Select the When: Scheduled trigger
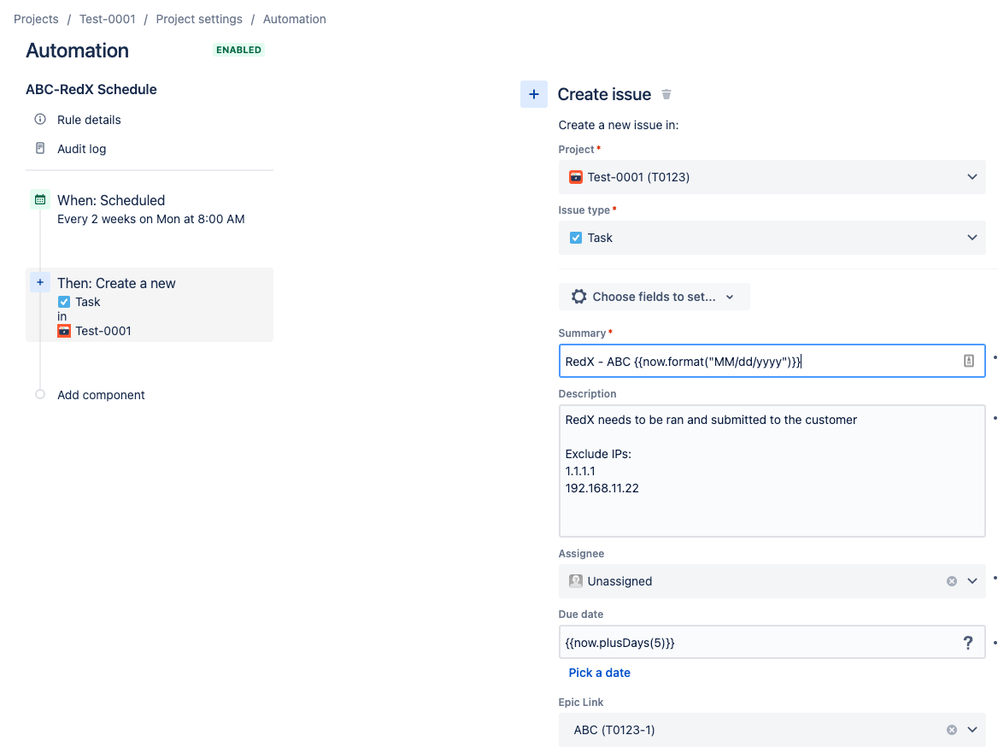Image resolution: width=998 pixels, height=748 pixels. 111,201
